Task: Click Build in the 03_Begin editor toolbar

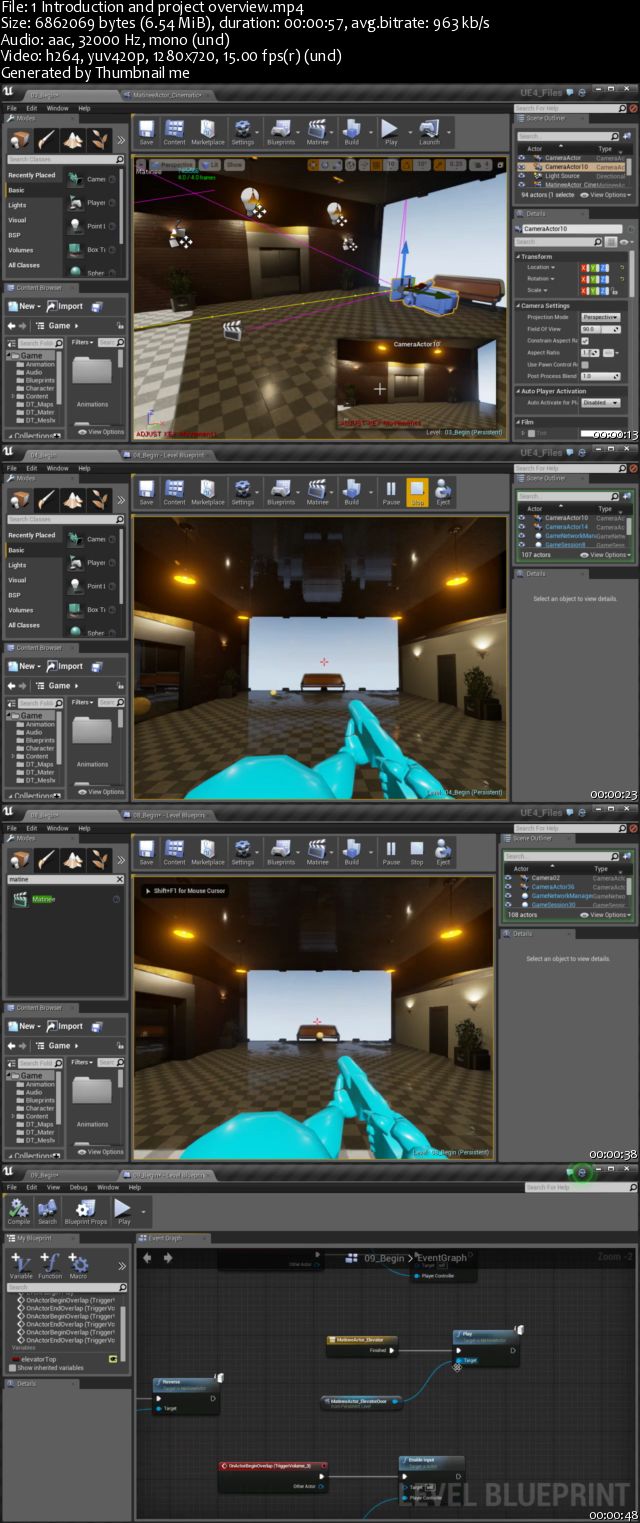Action: coord(351,132)
